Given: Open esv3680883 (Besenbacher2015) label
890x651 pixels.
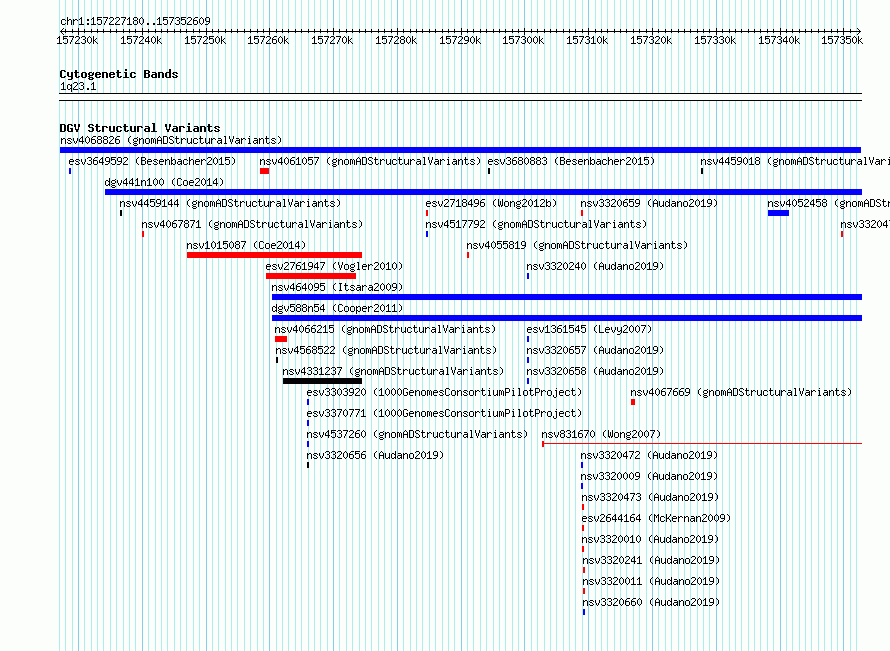Looking at the screenshot, I should click(x=571, y=161).
